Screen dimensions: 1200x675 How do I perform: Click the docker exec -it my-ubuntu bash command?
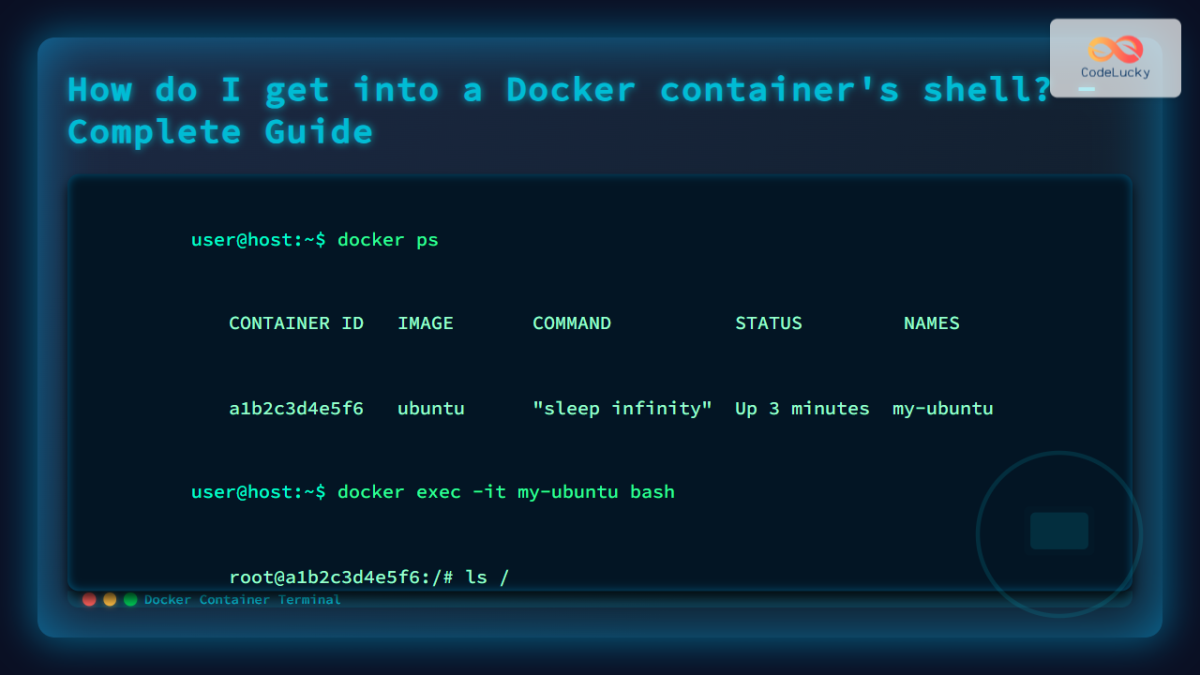[508, 492]
